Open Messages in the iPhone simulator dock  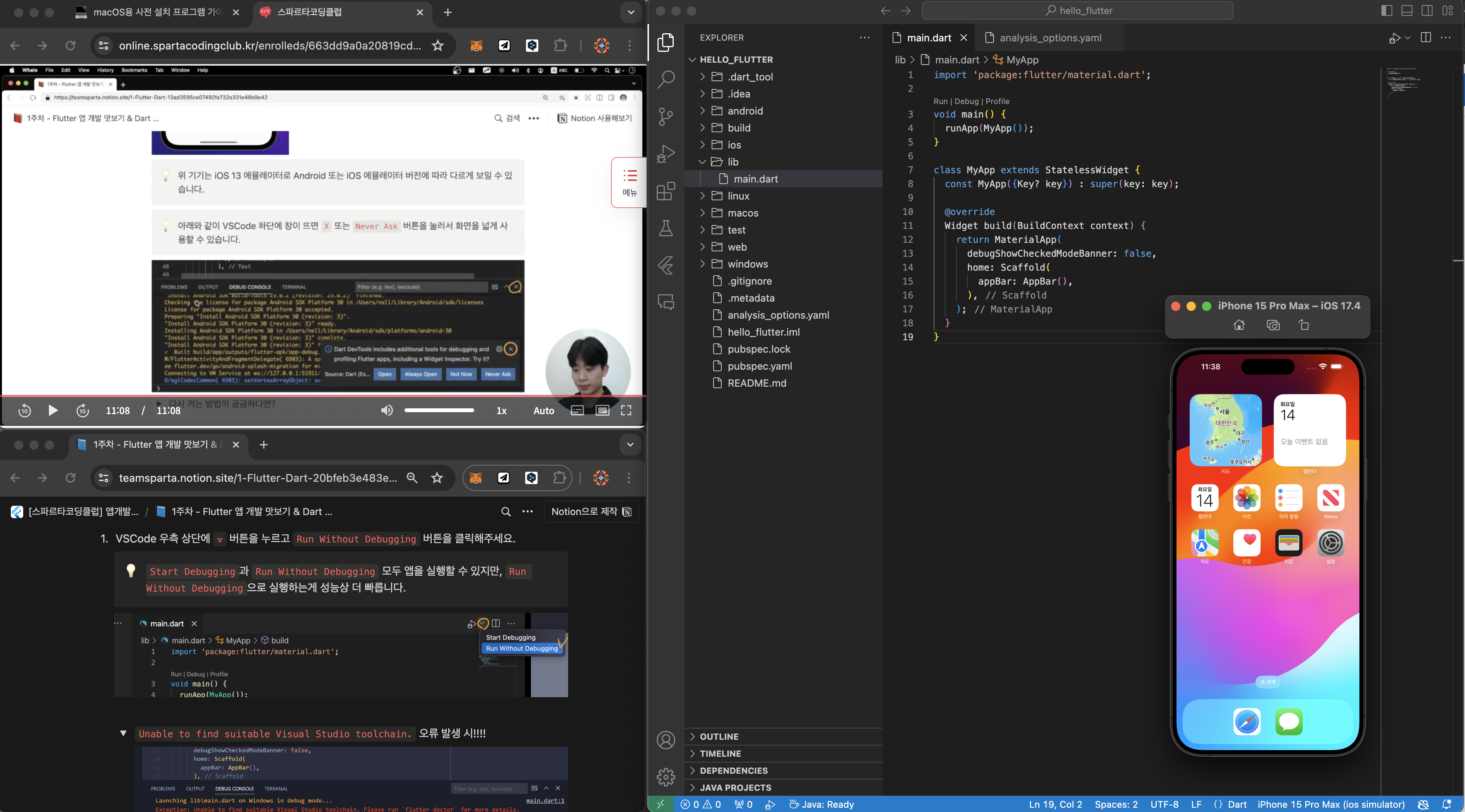pyautogui.click(x=1289, y=722)
